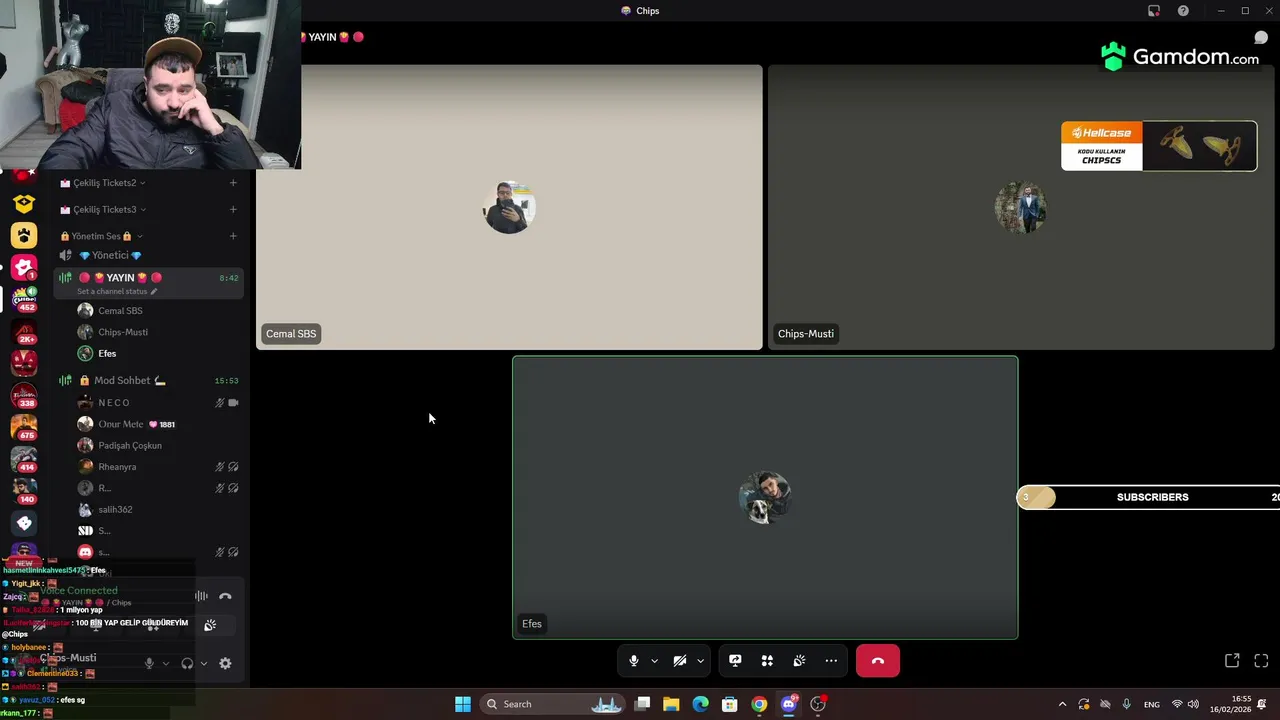Open microphone options arrow in call bar
Viewport: 1280px width, 720px height.
[654, 661]
